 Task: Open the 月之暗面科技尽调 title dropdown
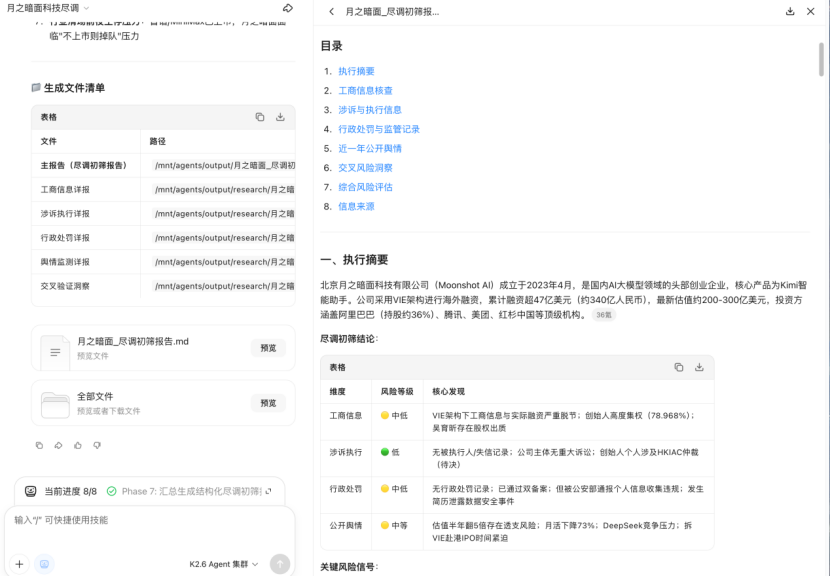48,8
